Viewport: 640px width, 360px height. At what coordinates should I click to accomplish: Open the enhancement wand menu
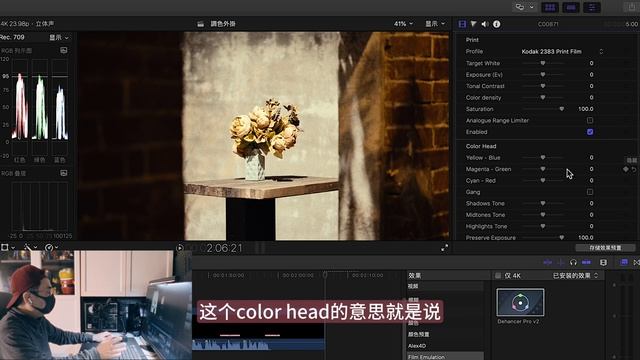(x=30, y=247)
